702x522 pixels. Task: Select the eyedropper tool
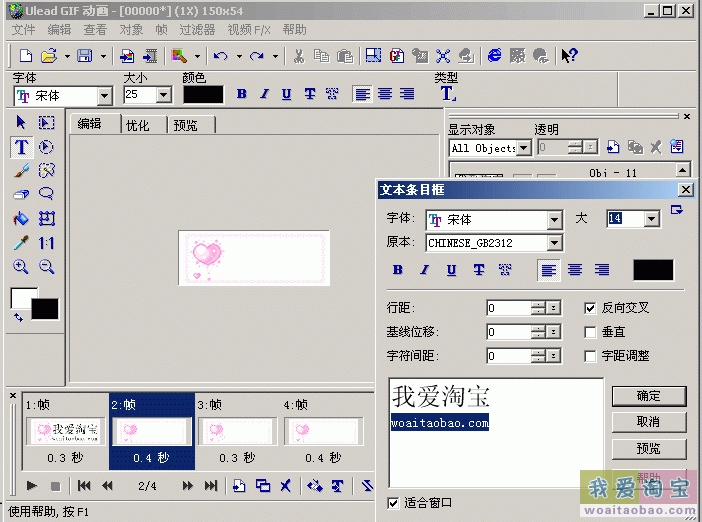click(21, 243)
